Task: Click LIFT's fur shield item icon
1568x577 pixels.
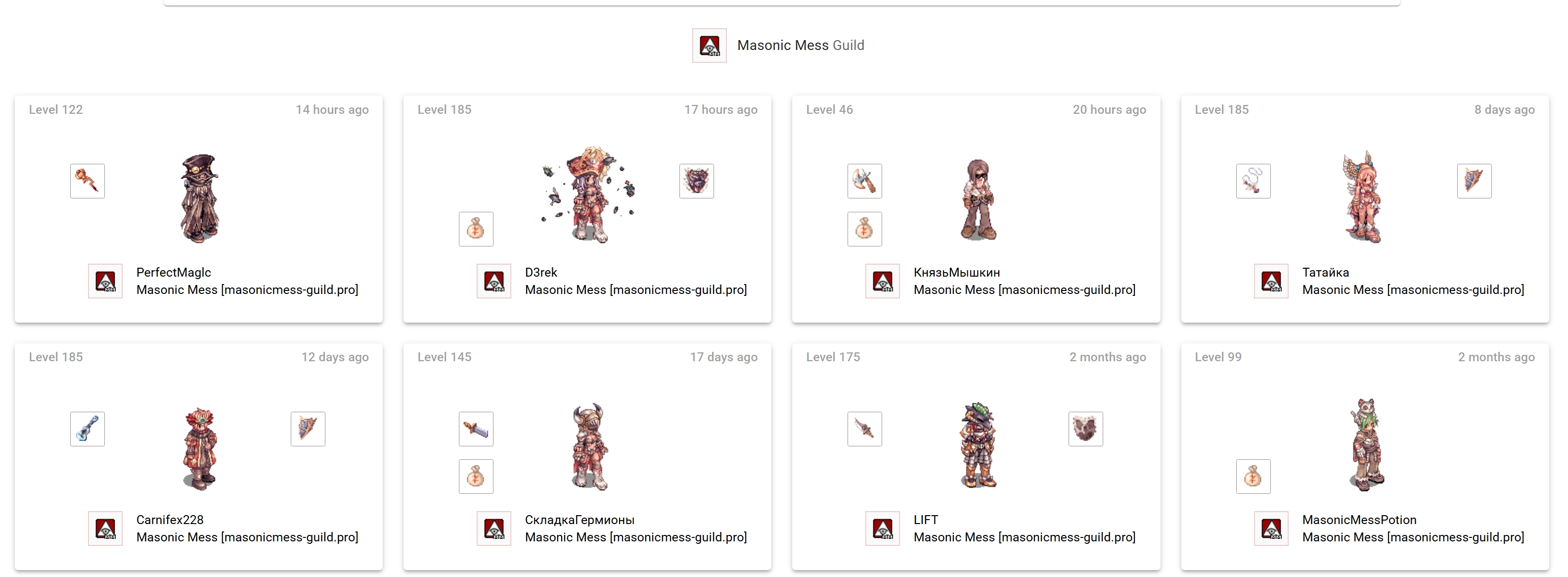Action: click(1085, 429)
